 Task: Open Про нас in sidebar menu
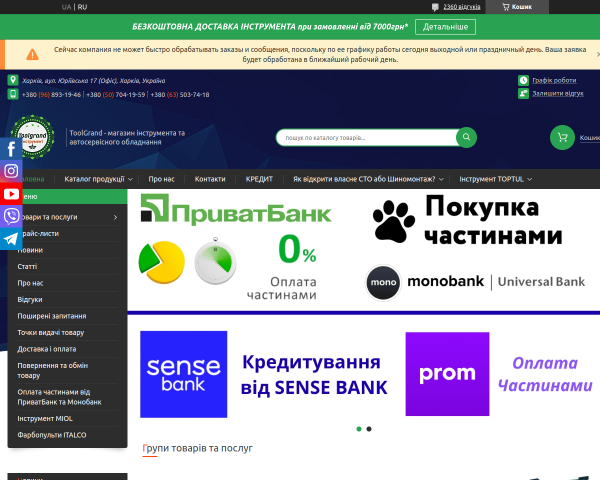(30, 283)
